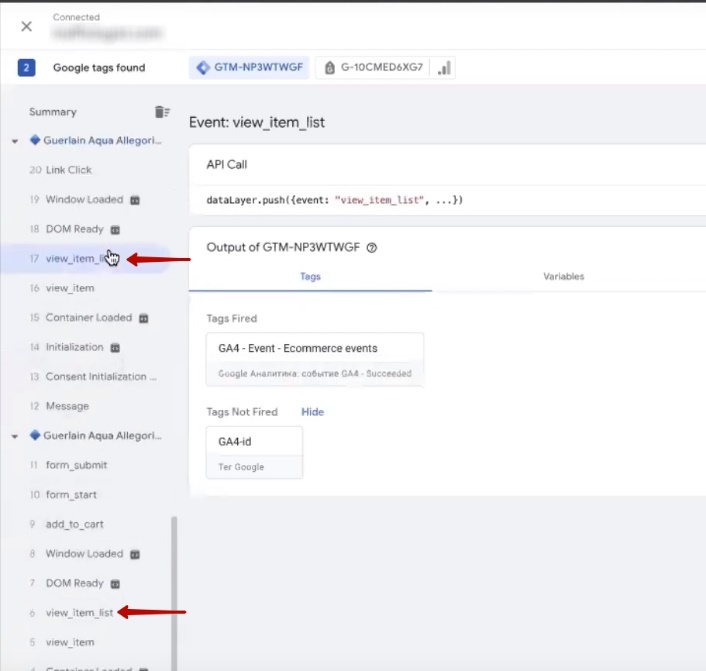Click the icon beside event 14 Initialization

pos(115,347)
